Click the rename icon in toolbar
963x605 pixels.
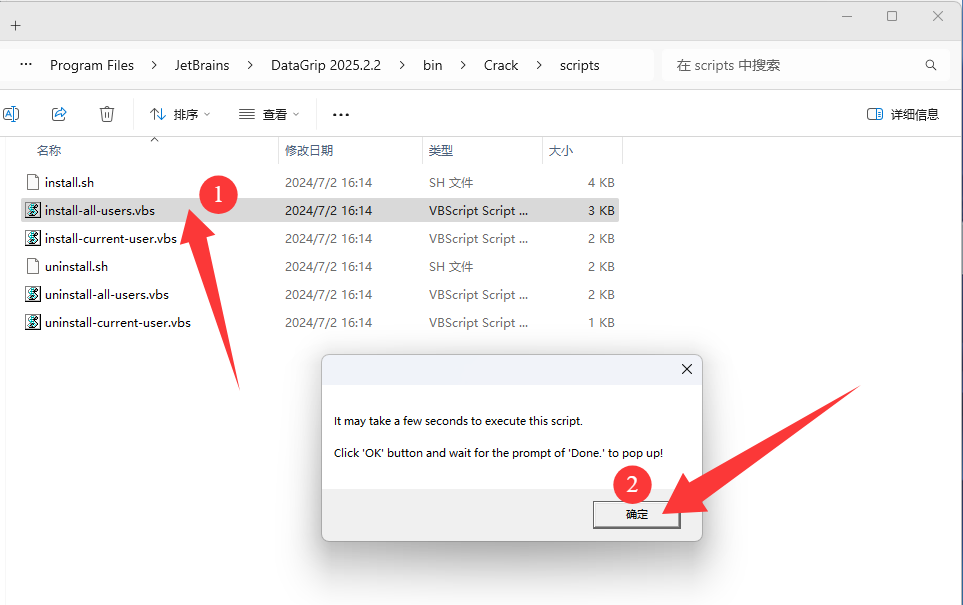(x=11, y=114)
